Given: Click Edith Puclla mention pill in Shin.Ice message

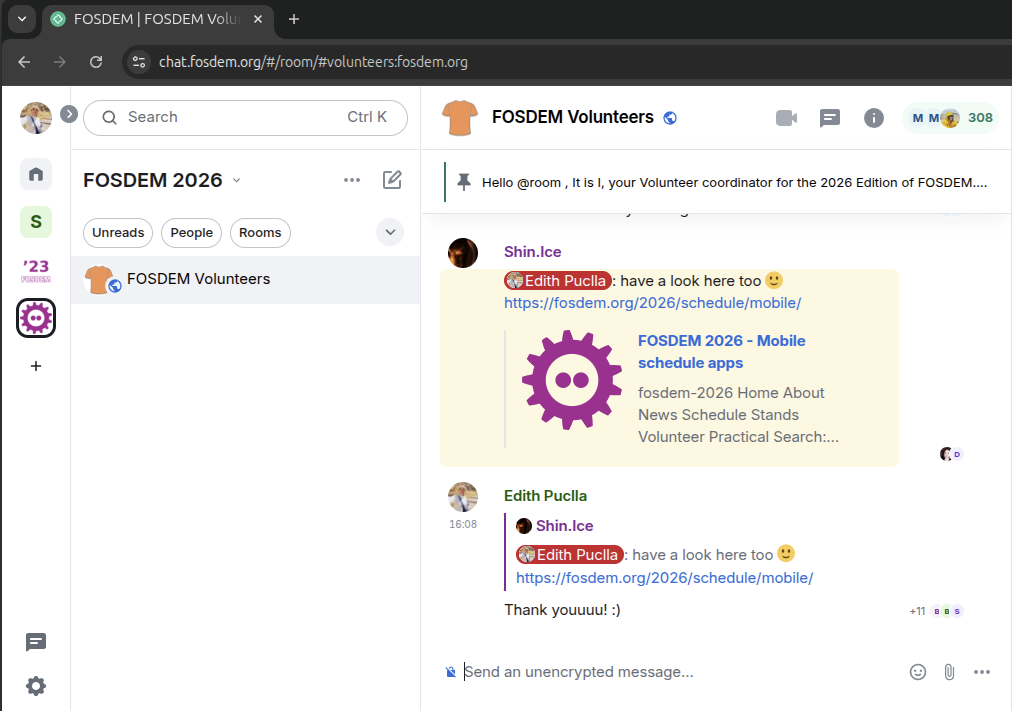Looking at the screenshot, I should click(558, 281).
